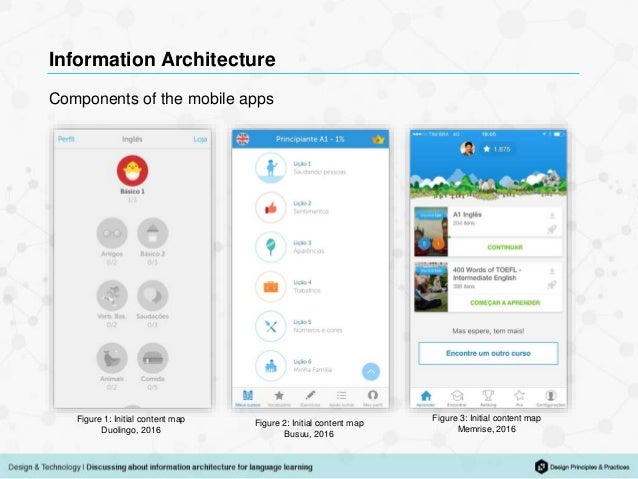Screen dimensions: 638x479
Task: Click the Mas espere, tem mais! text
Action: [x=488, y=331]
